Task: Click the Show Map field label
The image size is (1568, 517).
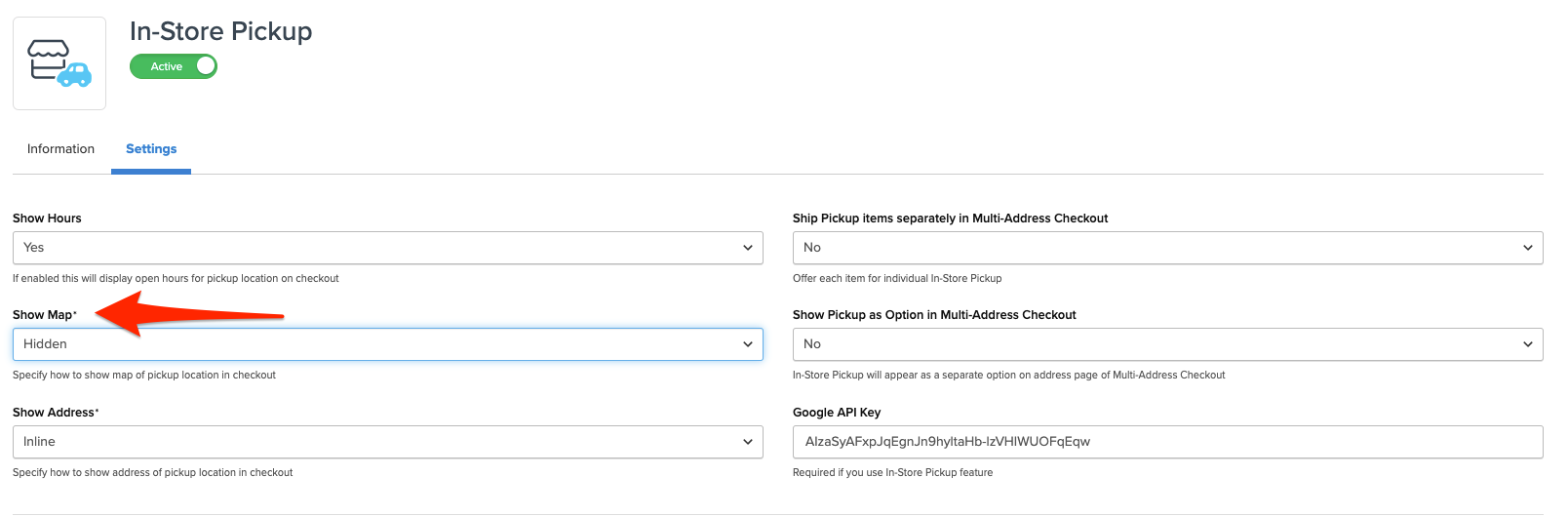Action: [44, 315]
